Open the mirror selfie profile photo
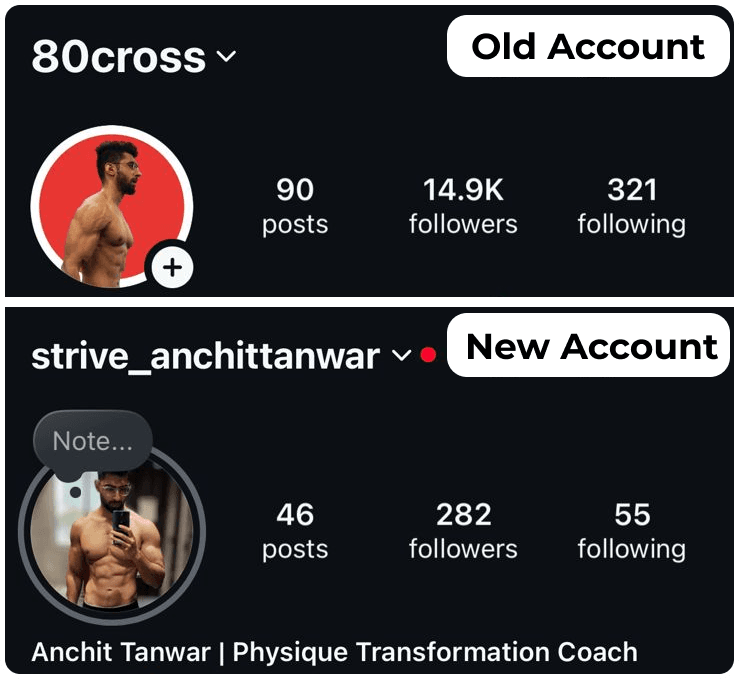 pos(108,538)
